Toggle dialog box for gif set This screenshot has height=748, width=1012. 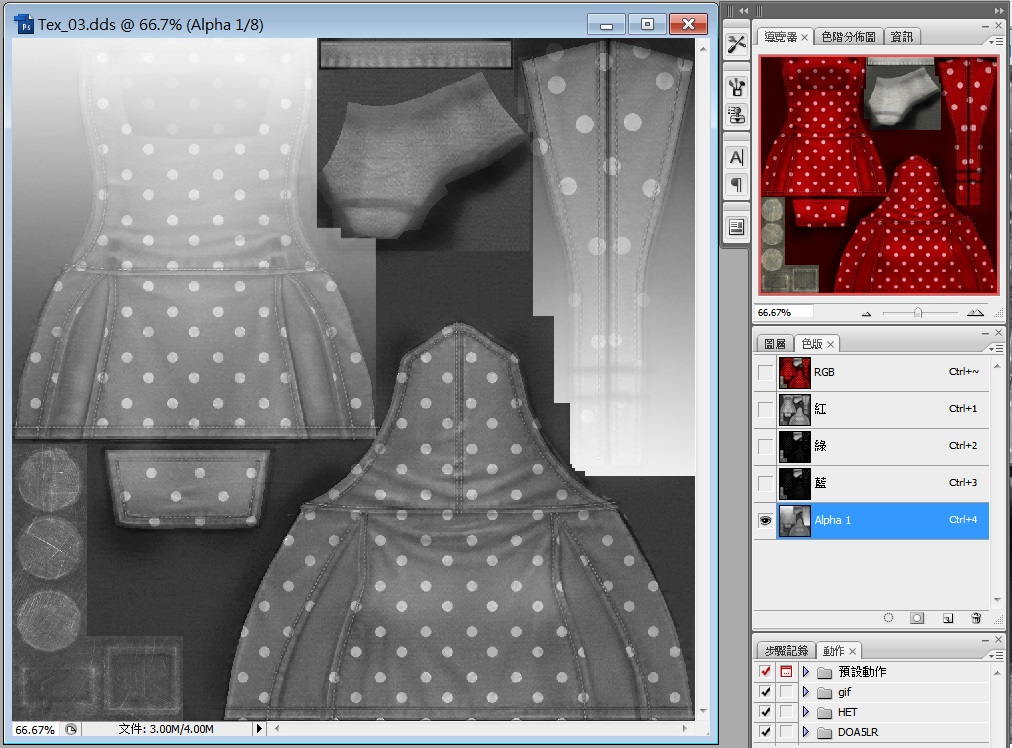click(786, 692)
